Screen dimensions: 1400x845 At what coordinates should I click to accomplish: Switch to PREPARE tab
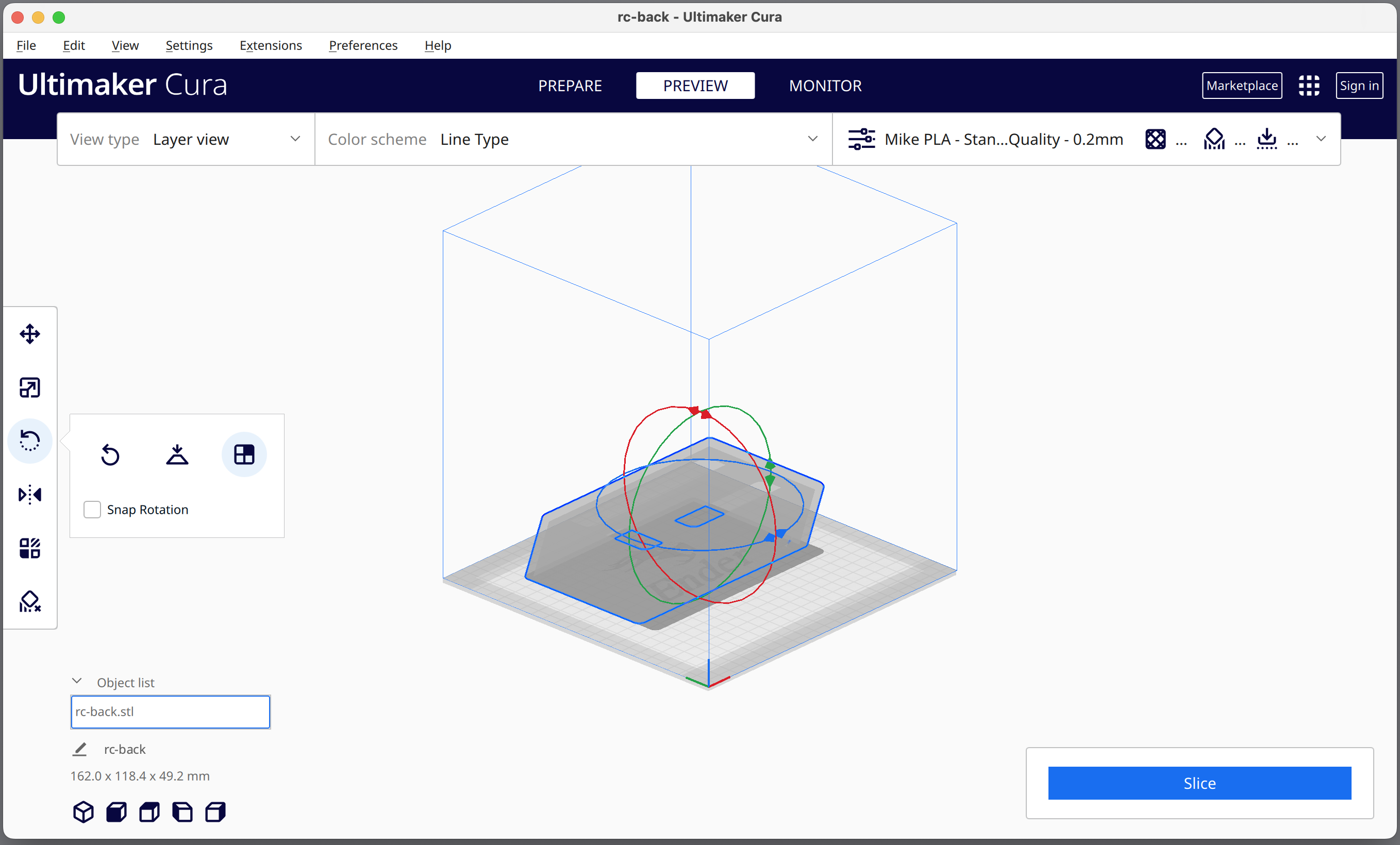(570, 85)
